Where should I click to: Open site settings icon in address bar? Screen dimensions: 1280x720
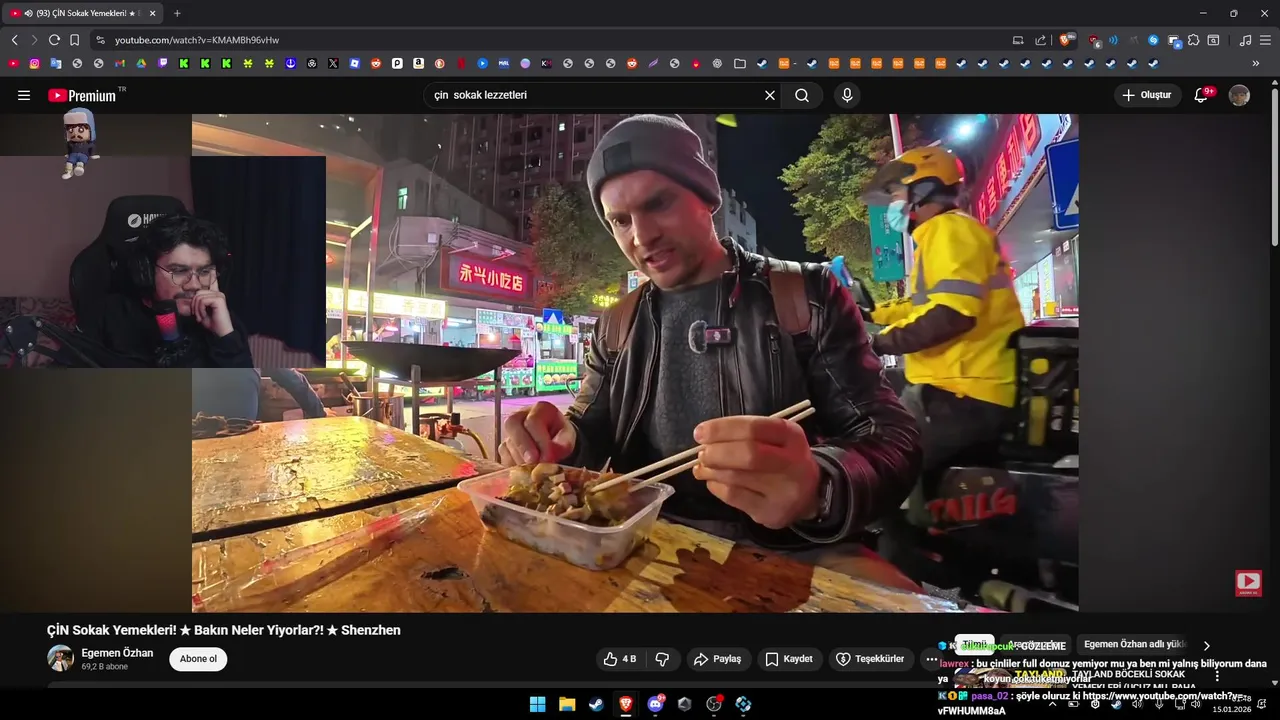(100, 40)
